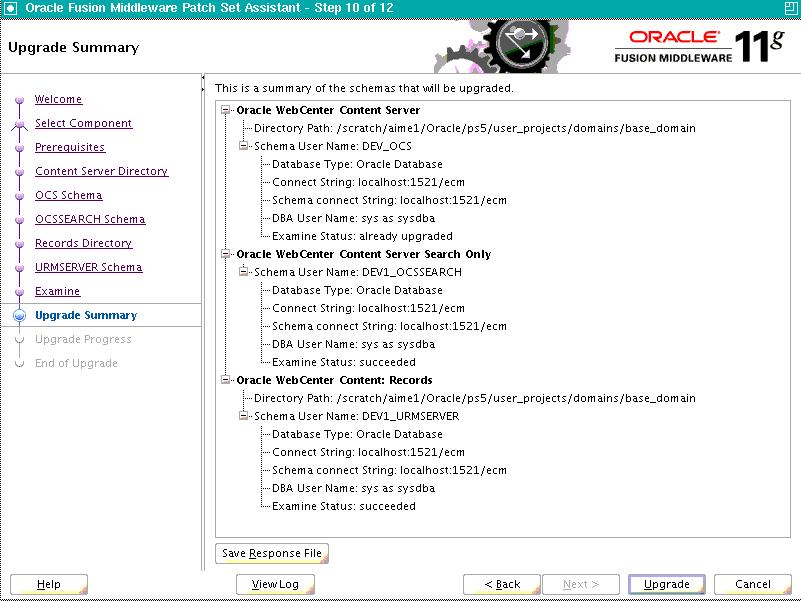Screen dimensions: 801x601
Task: Open the Select Component step
Action: 83,123
